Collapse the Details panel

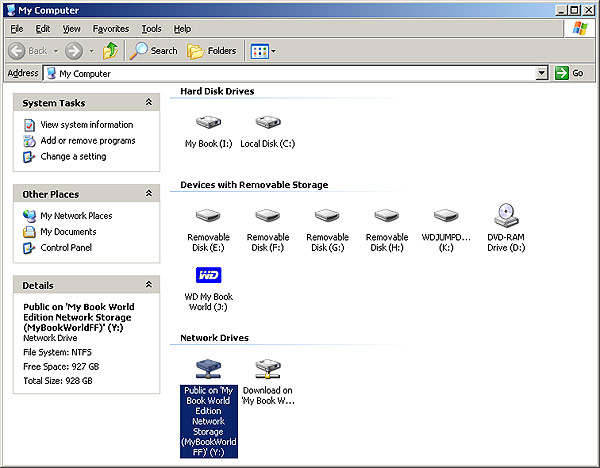tap(149, 285)
